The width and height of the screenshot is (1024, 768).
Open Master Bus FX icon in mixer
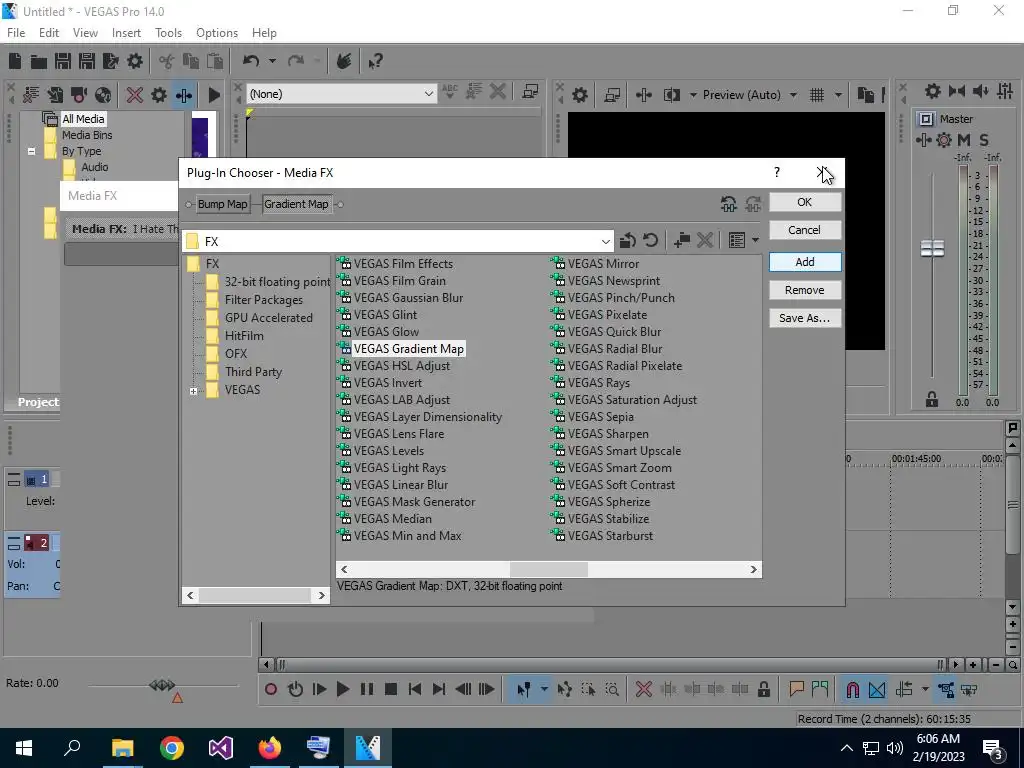[x=923, y=140]
